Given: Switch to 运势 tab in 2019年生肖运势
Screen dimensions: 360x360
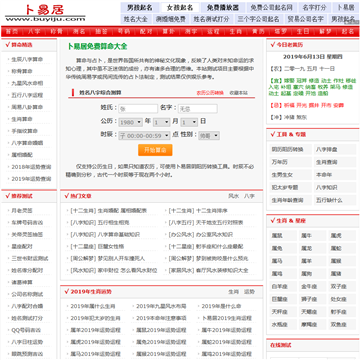Looking at the screenshot, I should (x=249, y=292).
